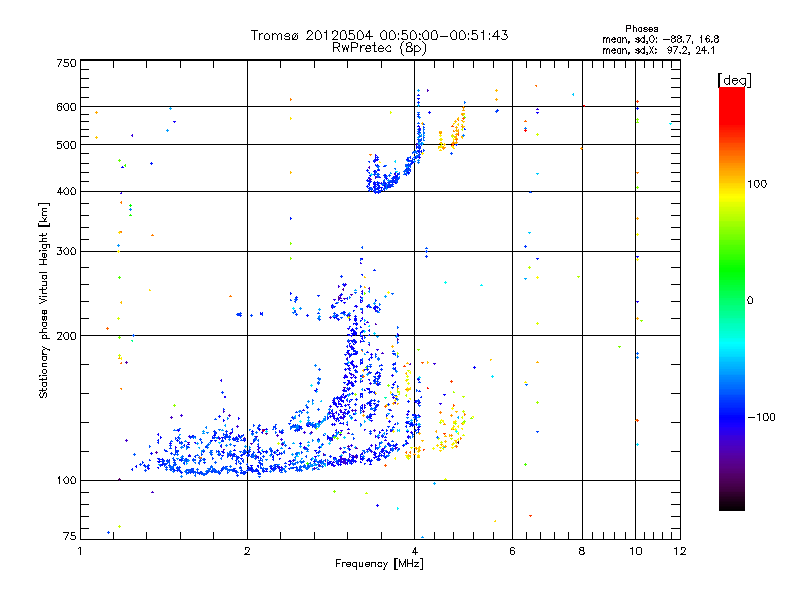Click the black bottom of the color bar
Image resolution: width=800 pixels, height=600 pixels.
point(732,504)
